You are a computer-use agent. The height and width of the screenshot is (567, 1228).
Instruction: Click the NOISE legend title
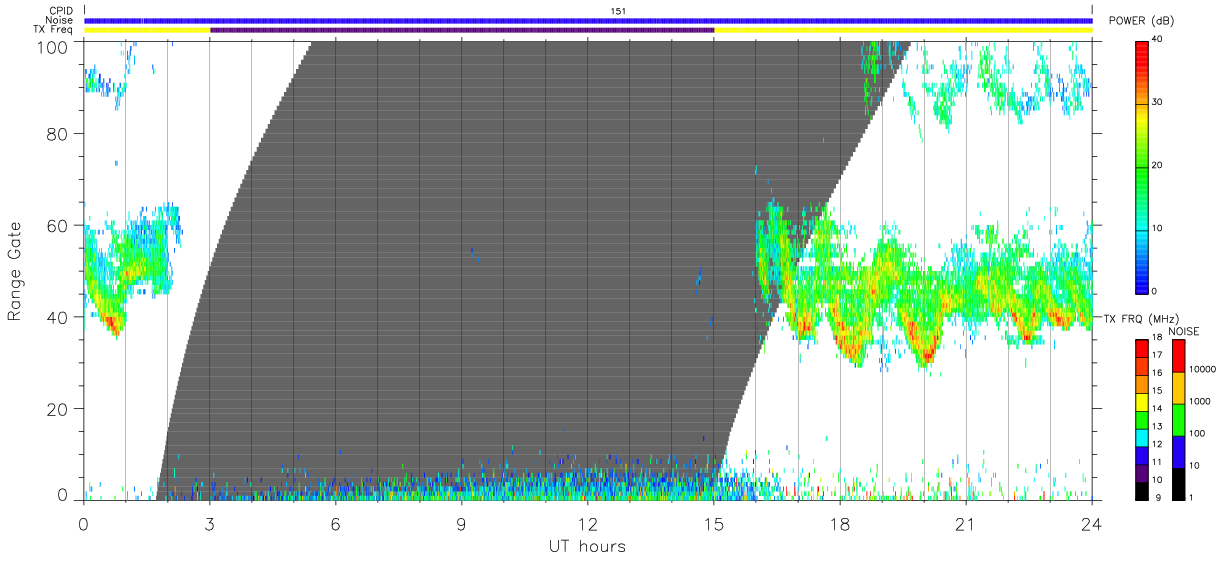[1184, 331]
